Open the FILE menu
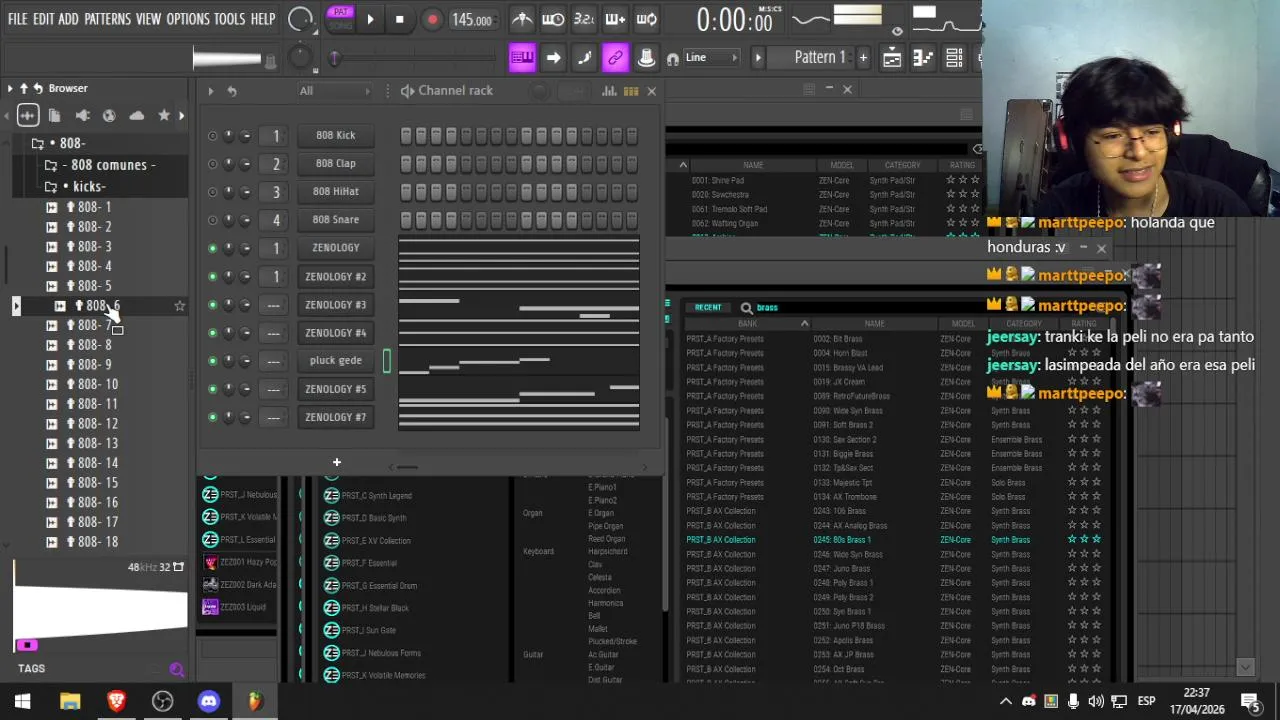1280x720 pixels. [x=17, y=19]
